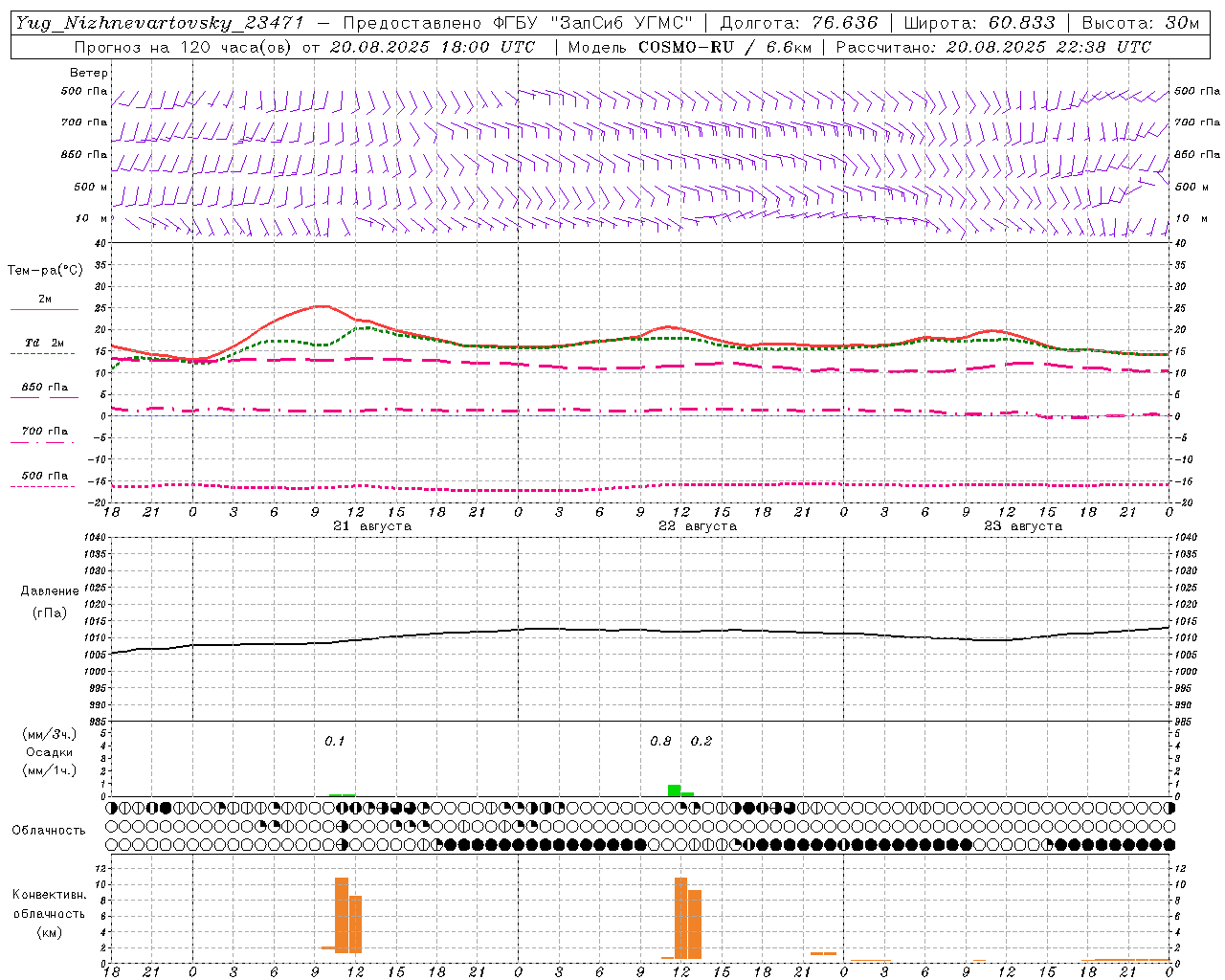Click the 'Td 2м' dew point legend entry
The image size is (1225, 980).
click(45, 343)
